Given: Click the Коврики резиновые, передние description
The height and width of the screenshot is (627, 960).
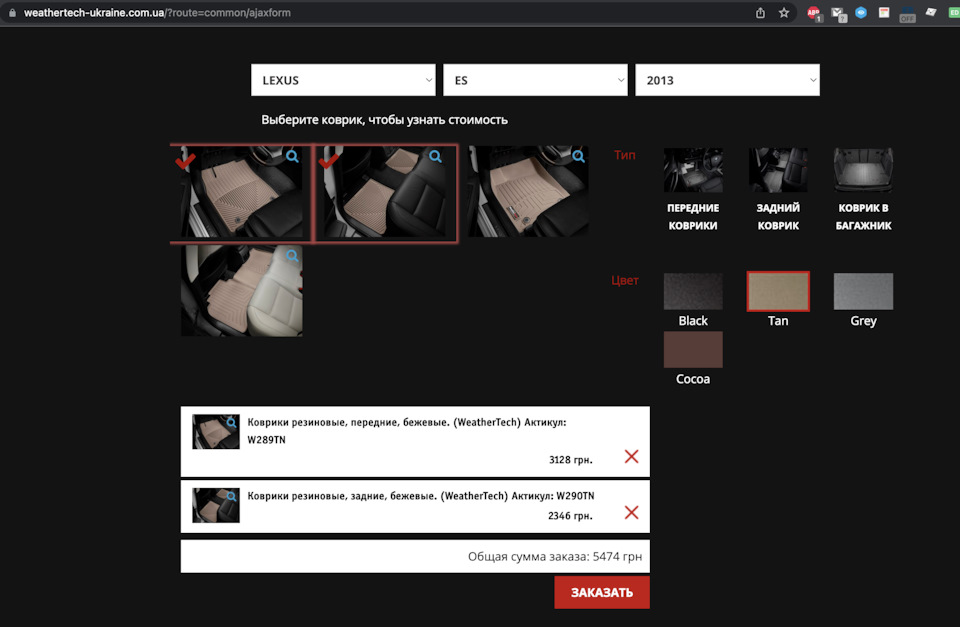Looking at the screenshot, I should pos(407,430).
